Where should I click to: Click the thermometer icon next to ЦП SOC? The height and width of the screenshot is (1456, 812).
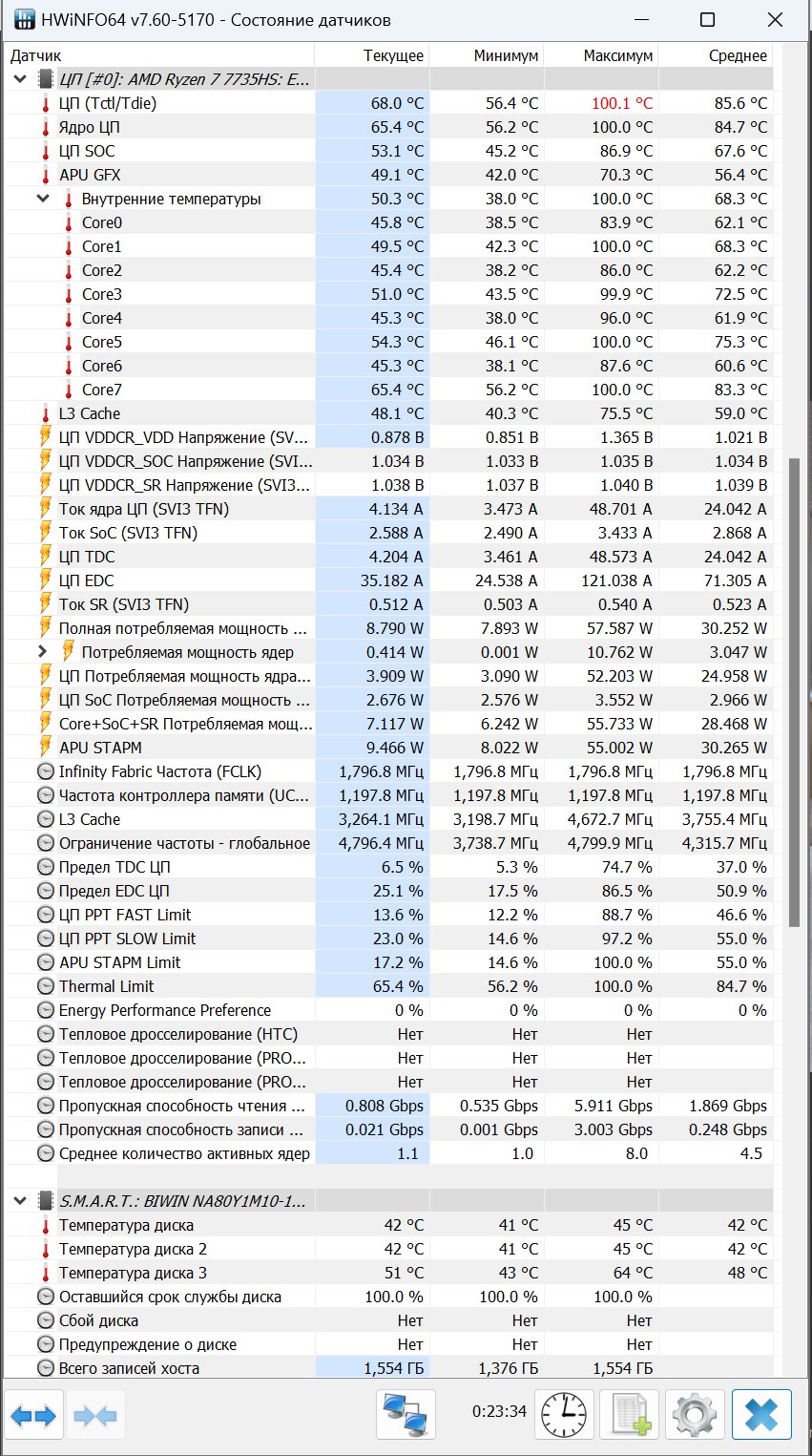tap(45, 151)
